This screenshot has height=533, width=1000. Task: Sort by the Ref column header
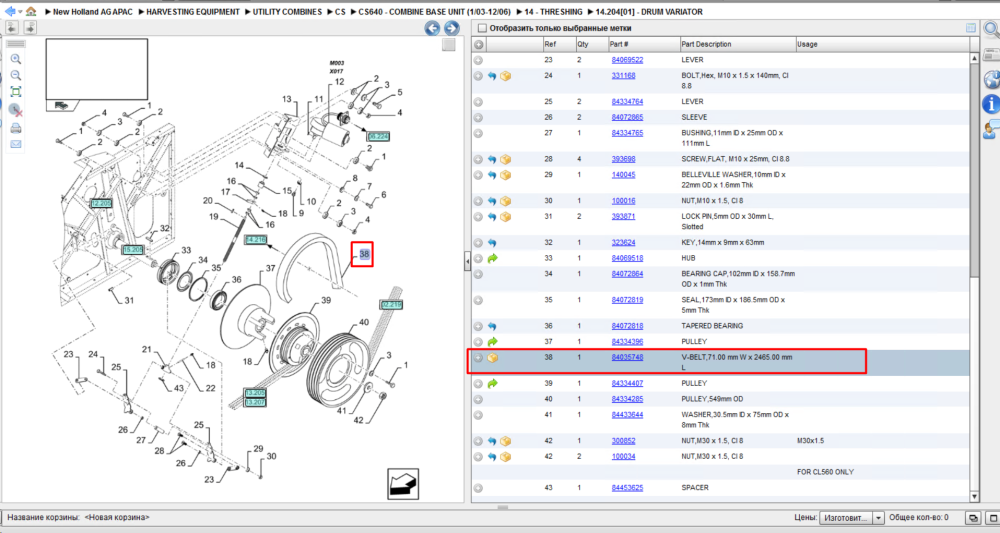[x=558, y=45]
